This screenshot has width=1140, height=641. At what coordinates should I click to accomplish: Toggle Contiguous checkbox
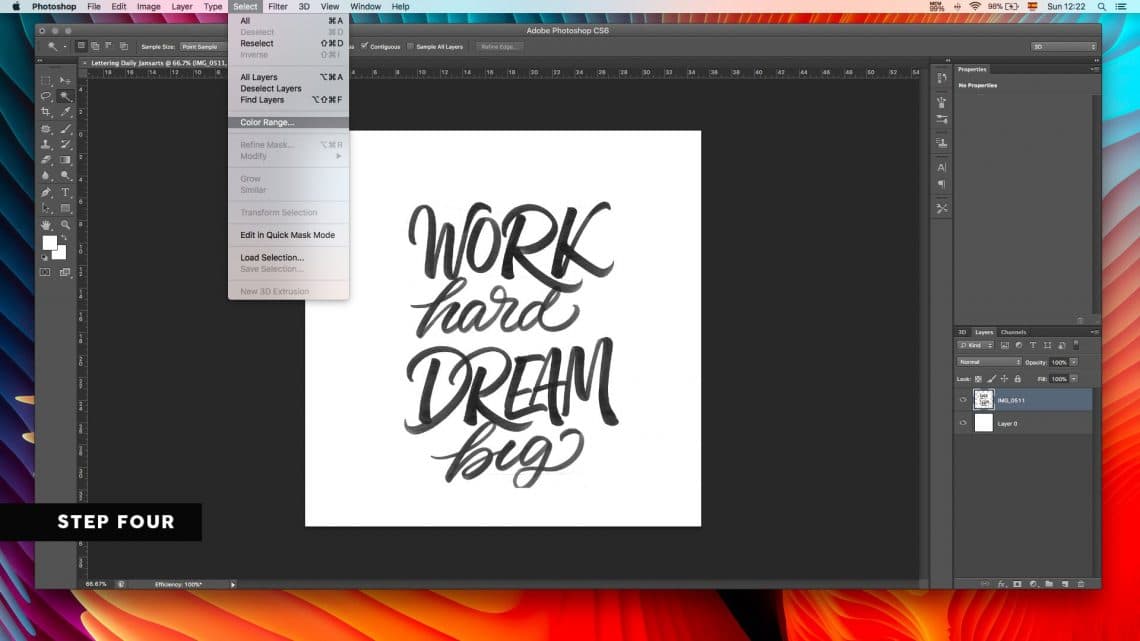(364, 46)
